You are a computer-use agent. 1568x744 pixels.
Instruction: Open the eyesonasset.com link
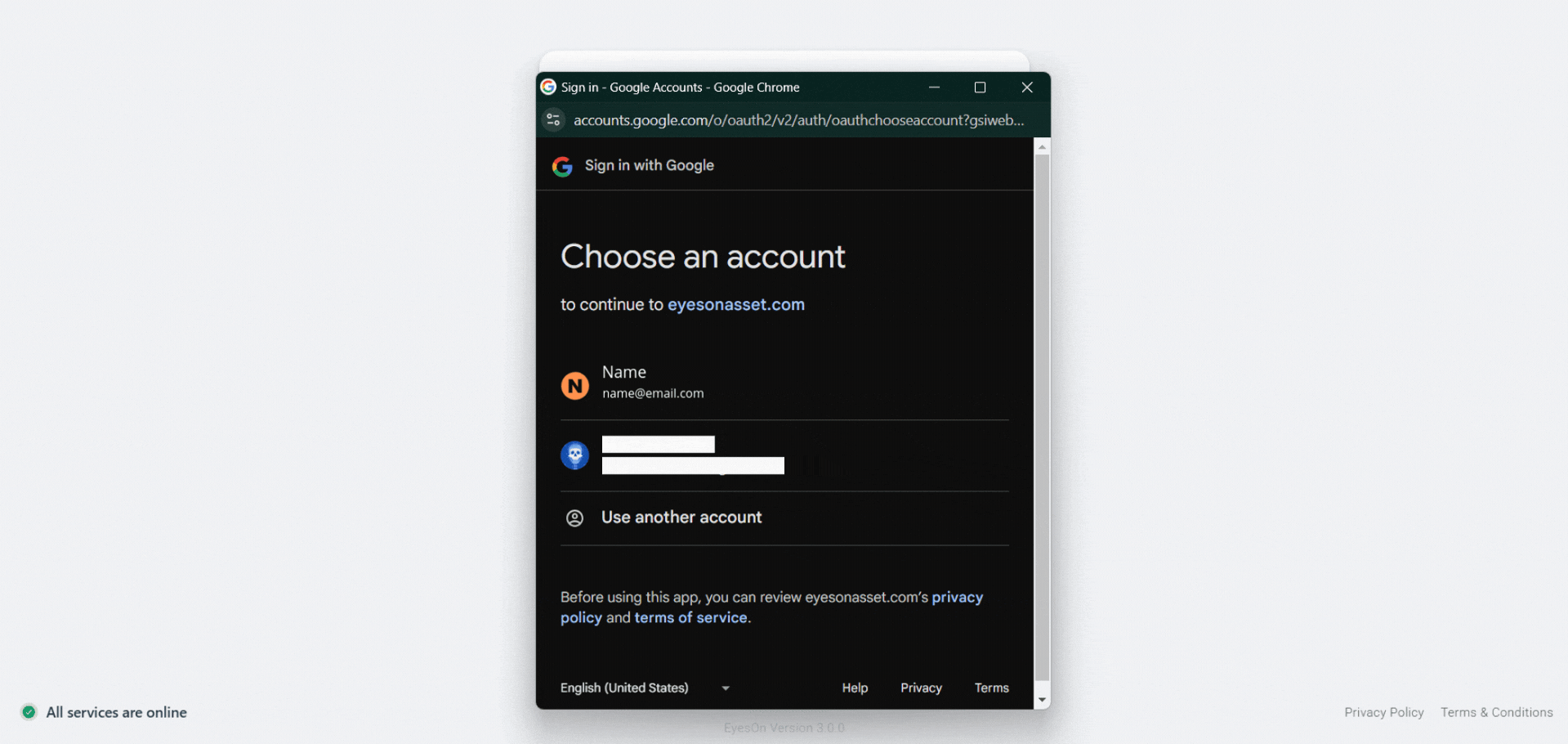(x=735, y=304)
